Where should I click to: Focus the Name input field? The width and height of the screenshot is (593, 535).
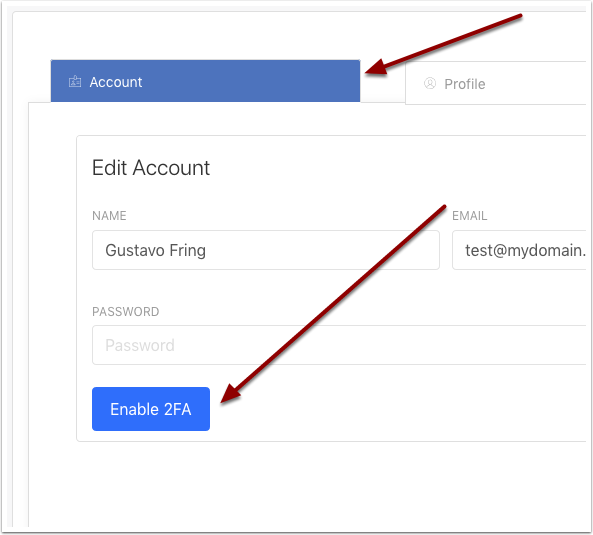(266, 250)
